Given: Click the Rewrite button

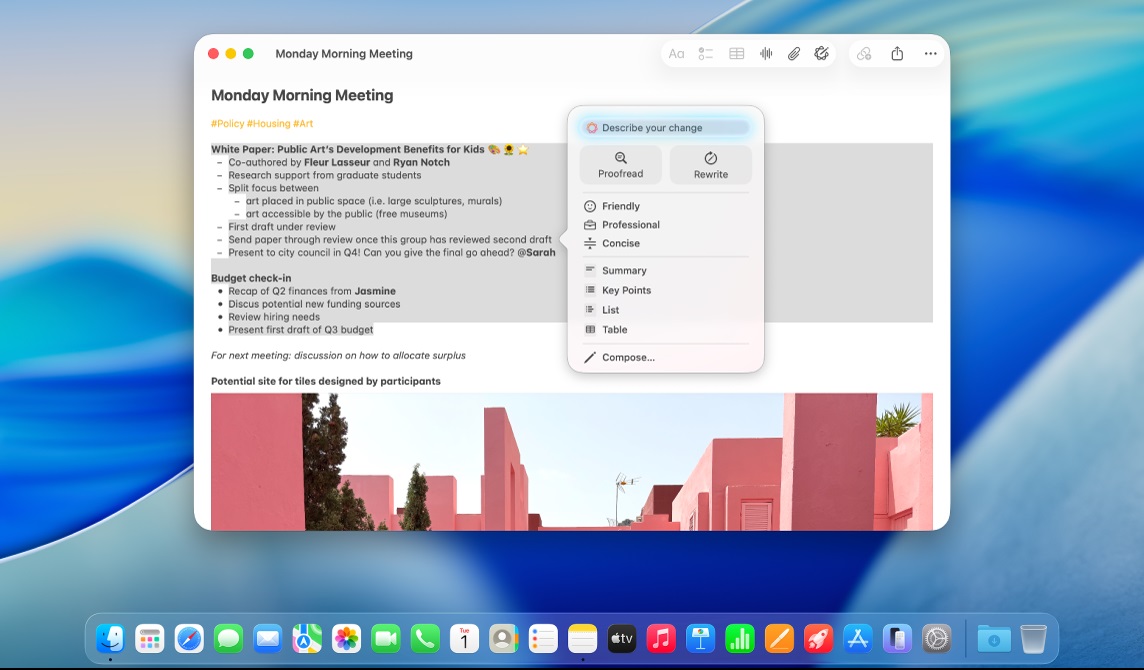Looking at the screenshot, I should (711, 165).
